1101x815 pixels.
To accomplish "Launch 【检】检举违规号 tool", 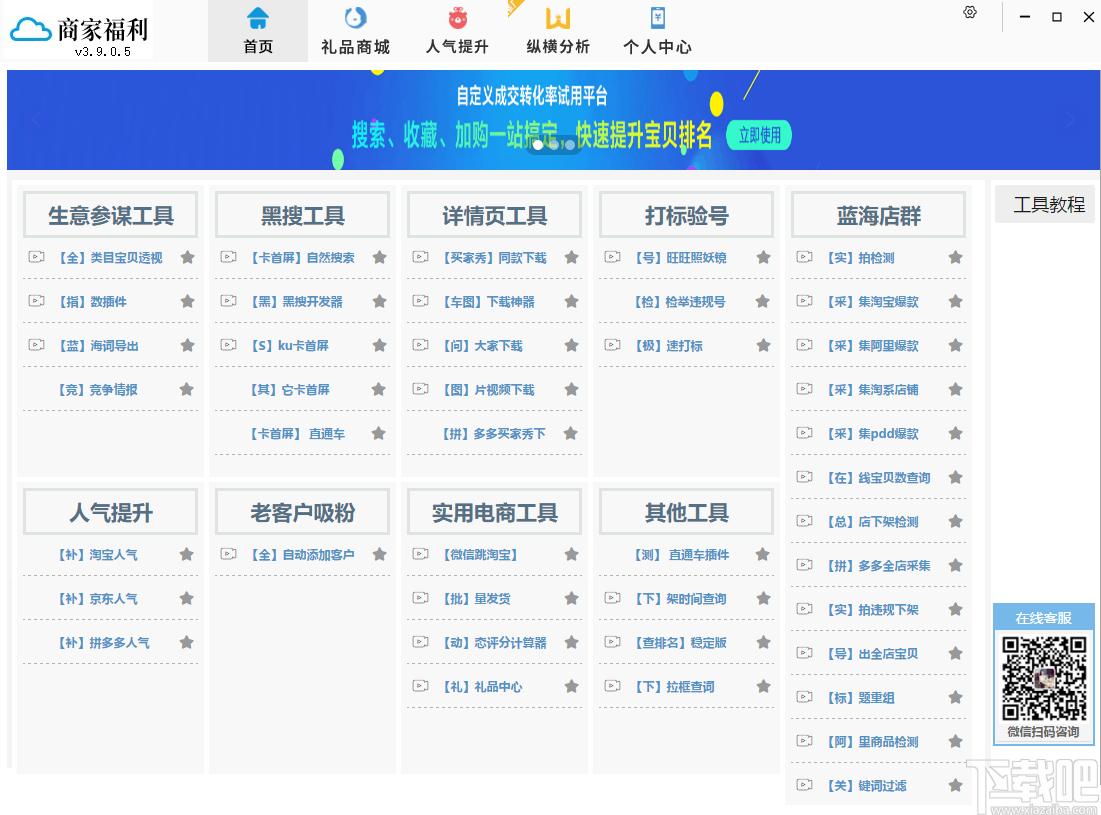I will (x=680, y=302).
